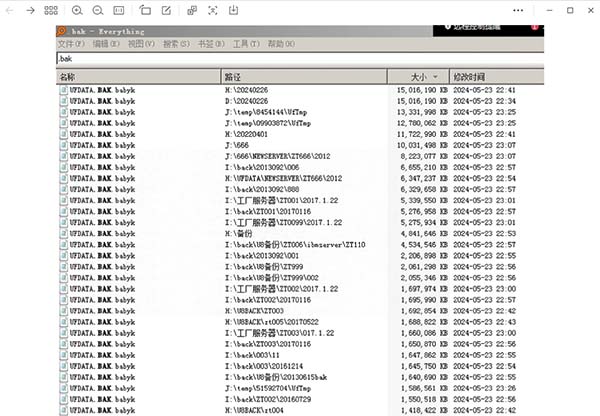Click the delete trash icon
This screenshot has height=416, width=600.
click(x=166, y=10)
